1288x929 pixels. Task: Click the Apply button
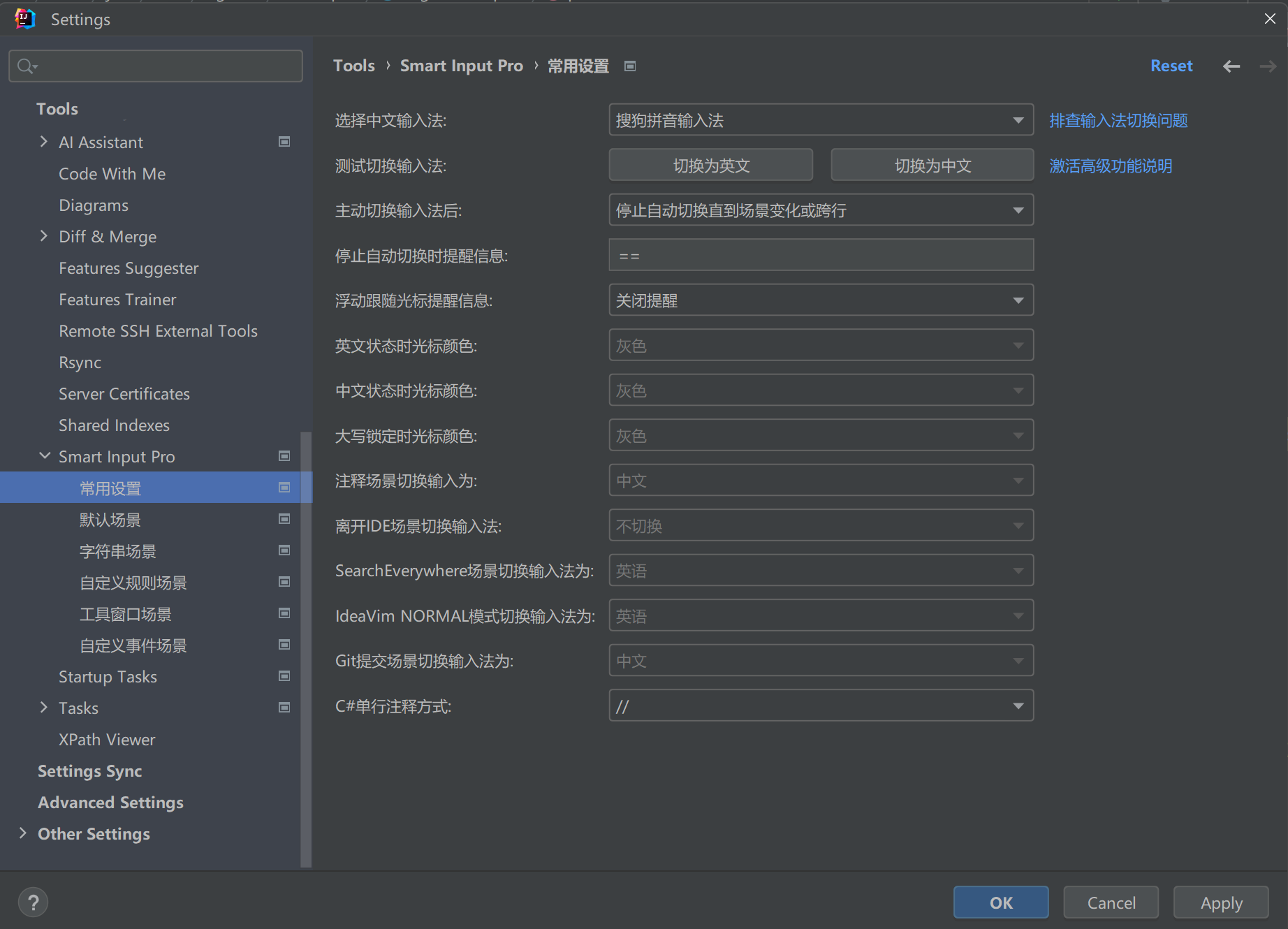(1222, 902)
